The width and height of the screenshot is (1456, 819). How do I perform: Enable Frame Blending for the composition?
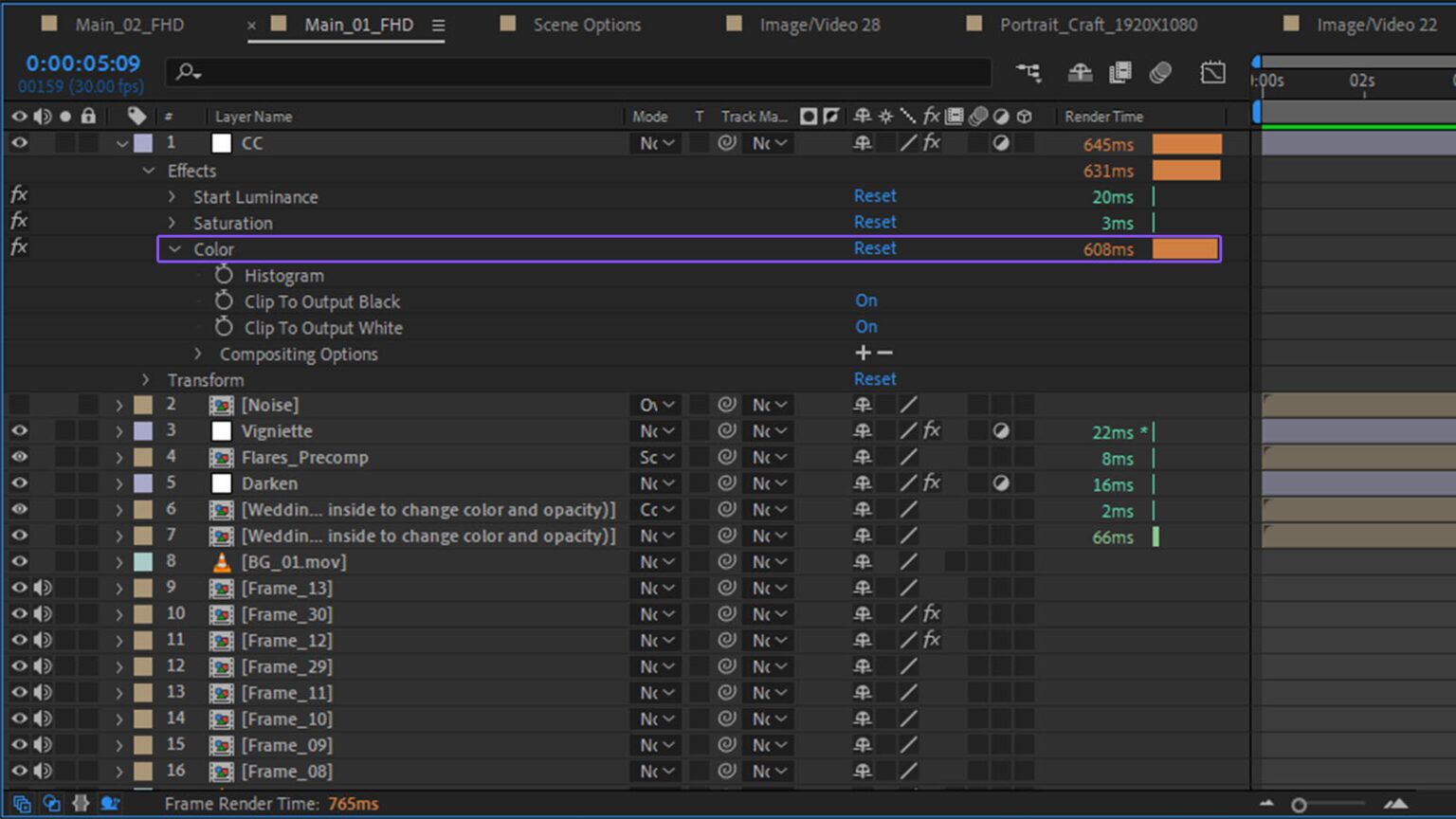click(1120, 72)
